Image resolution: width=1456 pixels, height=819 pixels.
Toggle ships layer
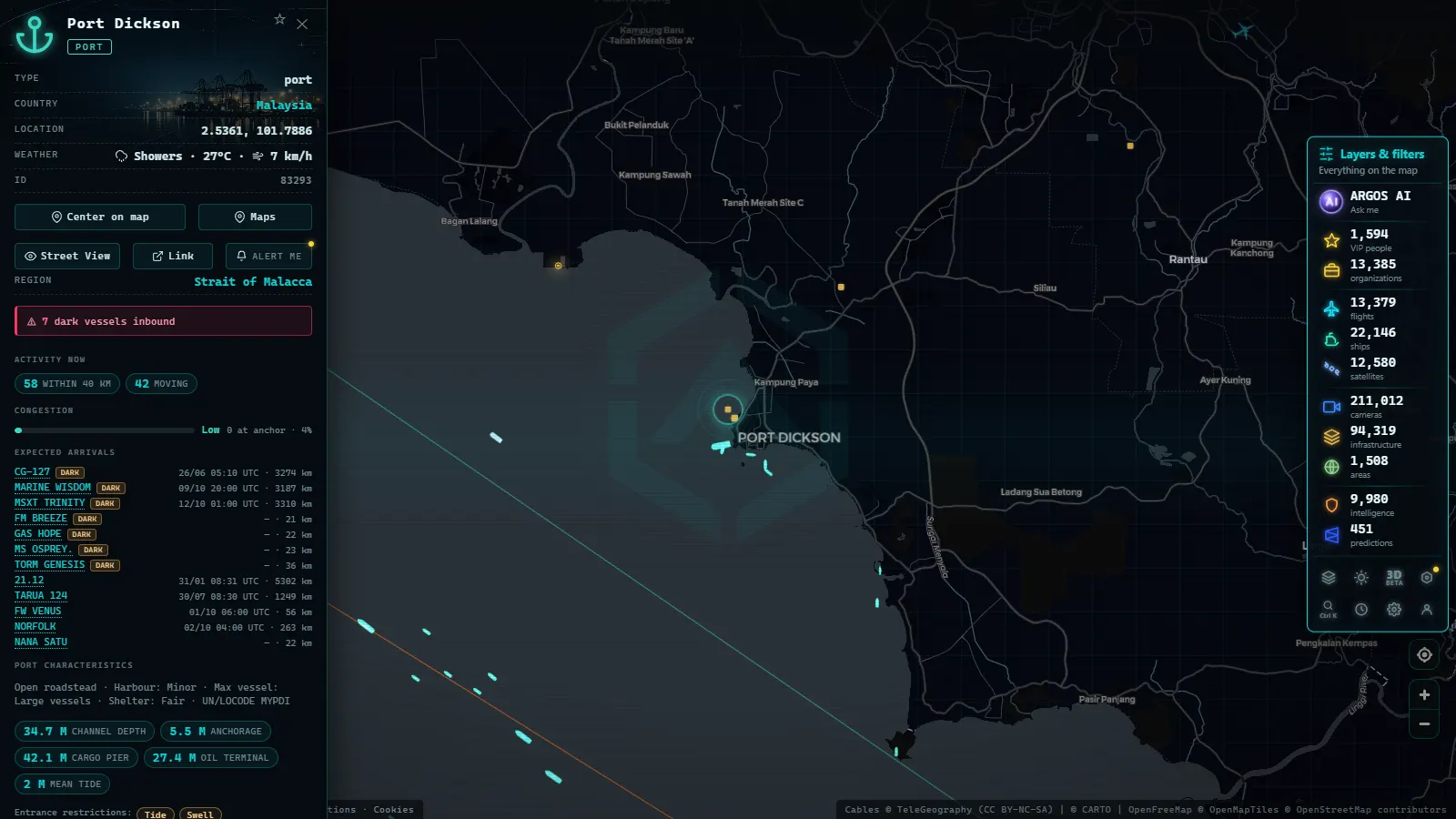1331,339
